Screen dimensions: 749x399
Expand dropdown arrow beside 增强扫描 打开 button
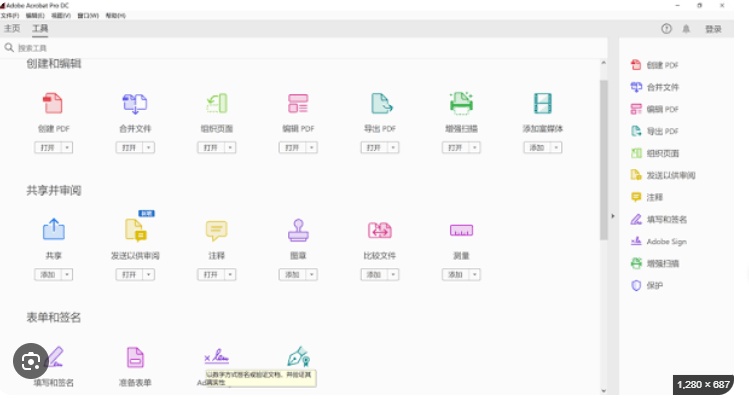click(x=475, y=148)
